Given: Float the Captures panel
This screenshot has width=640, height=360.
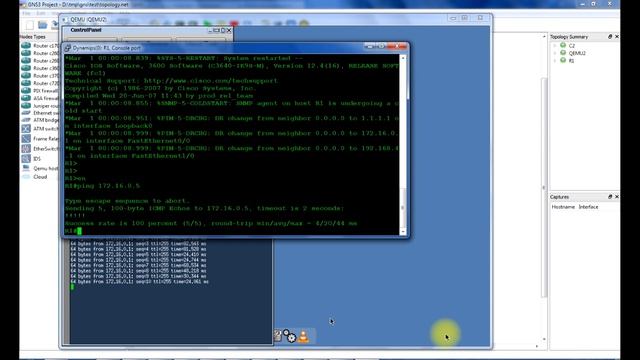Looking at the screenshot, I should pyautogui.click(x=610, y=197).
